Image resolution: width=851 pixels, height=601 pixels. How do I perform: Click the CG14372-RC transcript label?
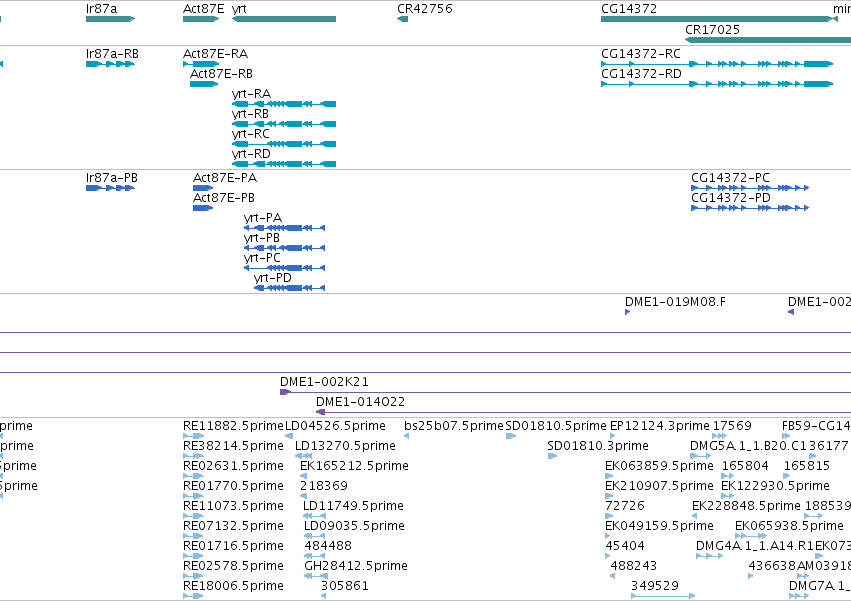pyautogui.click(x=641, y=54)
